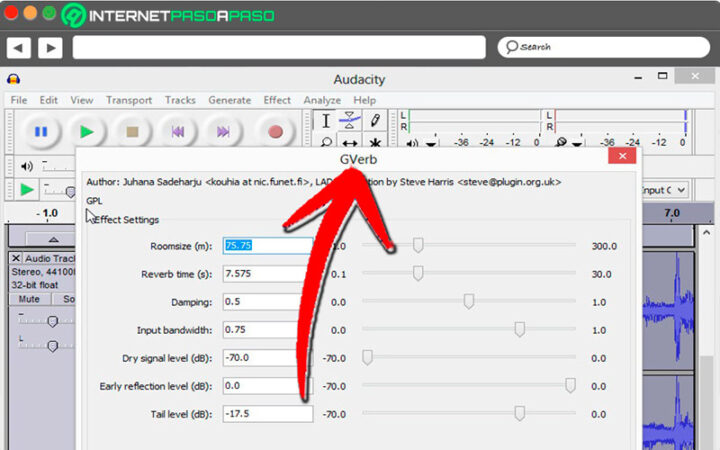Click the Stop button in transport toolbar
This screenshot has height=450, width=720.
[132, 132]
